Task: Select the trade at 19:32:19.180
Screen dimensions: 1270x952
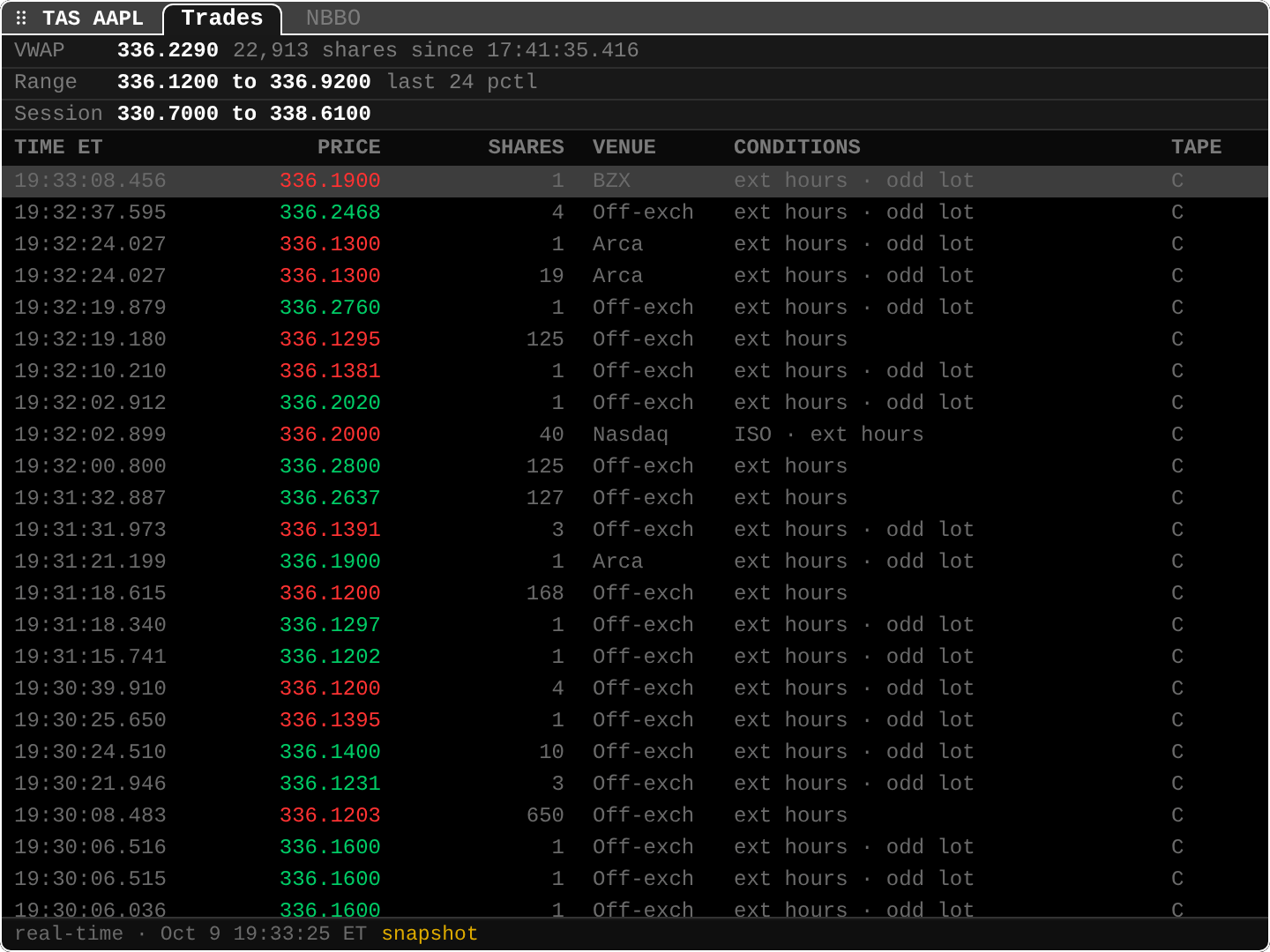Action: (x=635, y=339)
